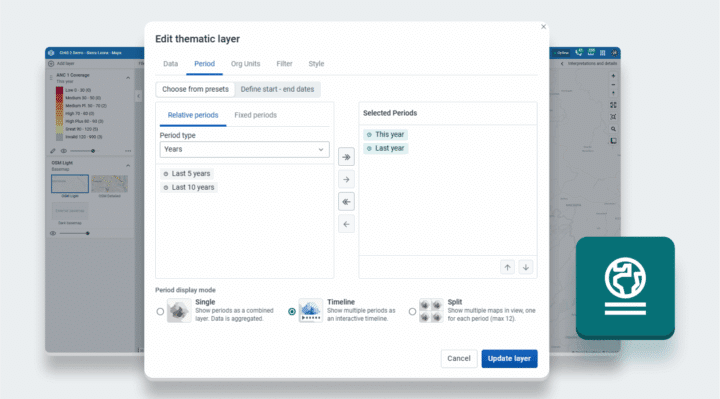Reset map north with the compass icon
This screenshot has width=720, height=399.
(613, 93)
